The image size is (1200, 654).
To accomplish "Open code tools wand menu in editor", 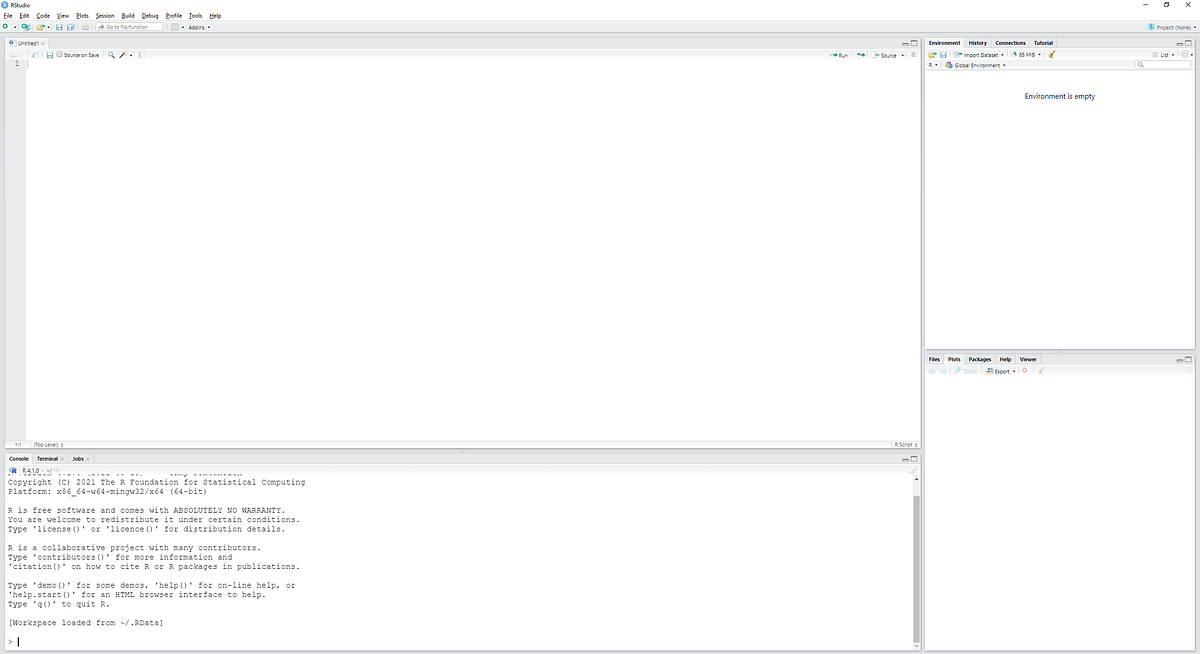I will point(122,55).
